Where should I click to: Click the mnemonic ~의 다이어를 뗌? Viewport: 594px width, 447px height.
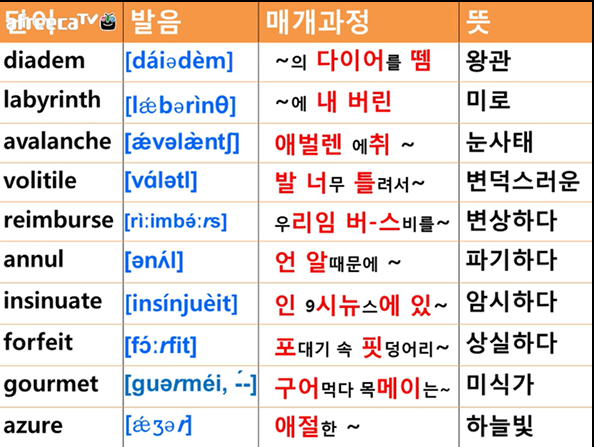353,61
